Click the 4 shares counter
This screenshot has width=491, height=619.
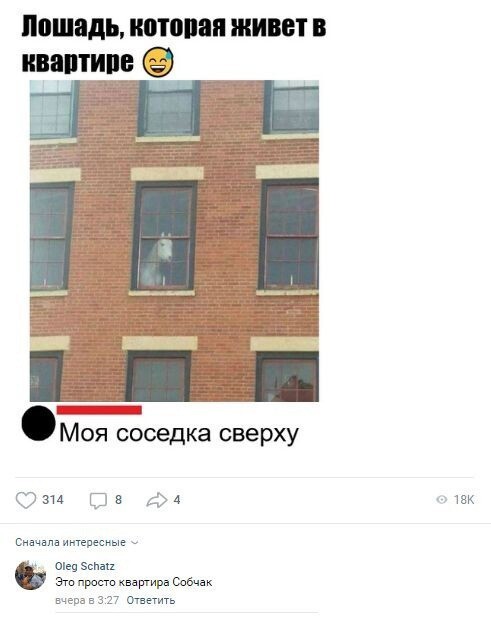pos(177,500)
